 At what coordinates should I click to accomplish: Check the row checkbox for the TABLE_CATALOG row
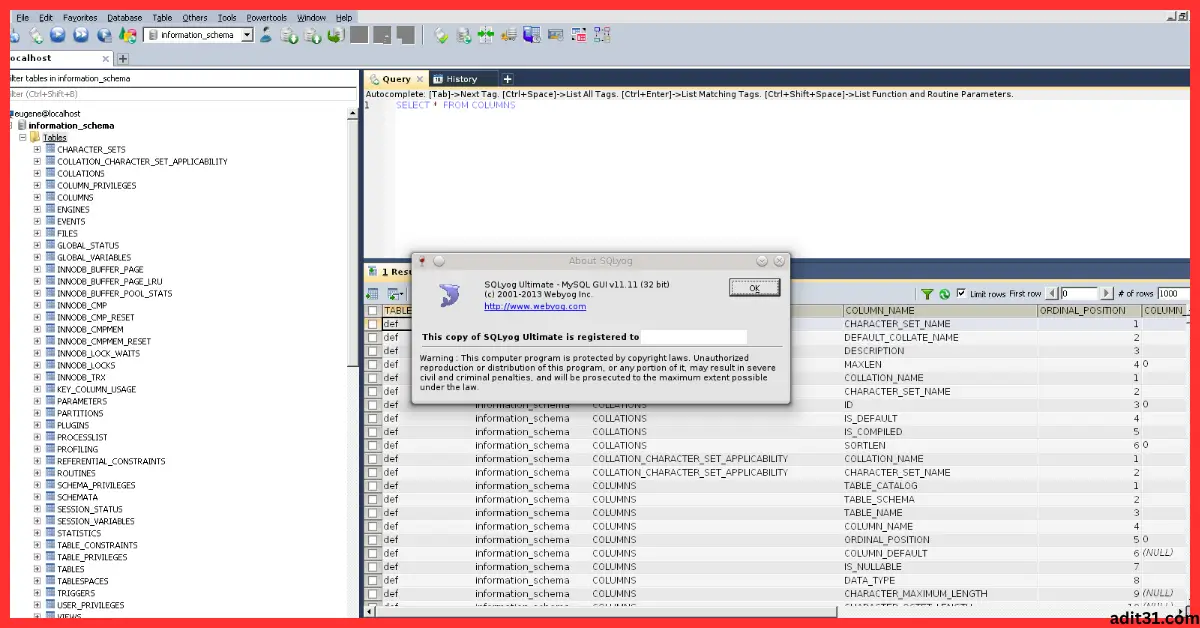coord(373,486)
